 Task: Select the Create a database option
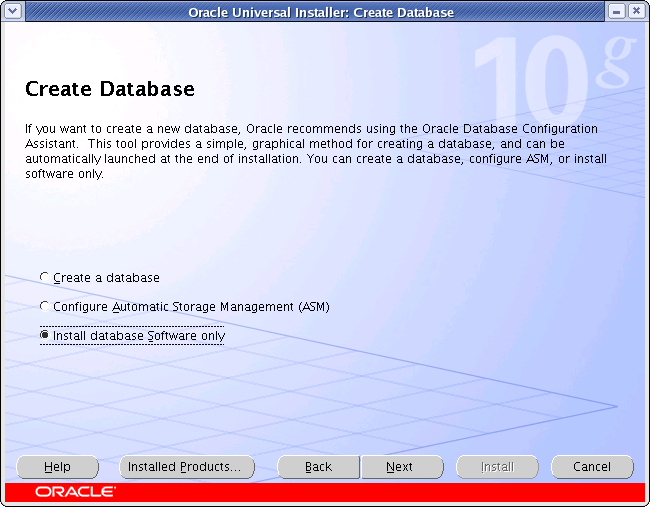pos(99,277)
